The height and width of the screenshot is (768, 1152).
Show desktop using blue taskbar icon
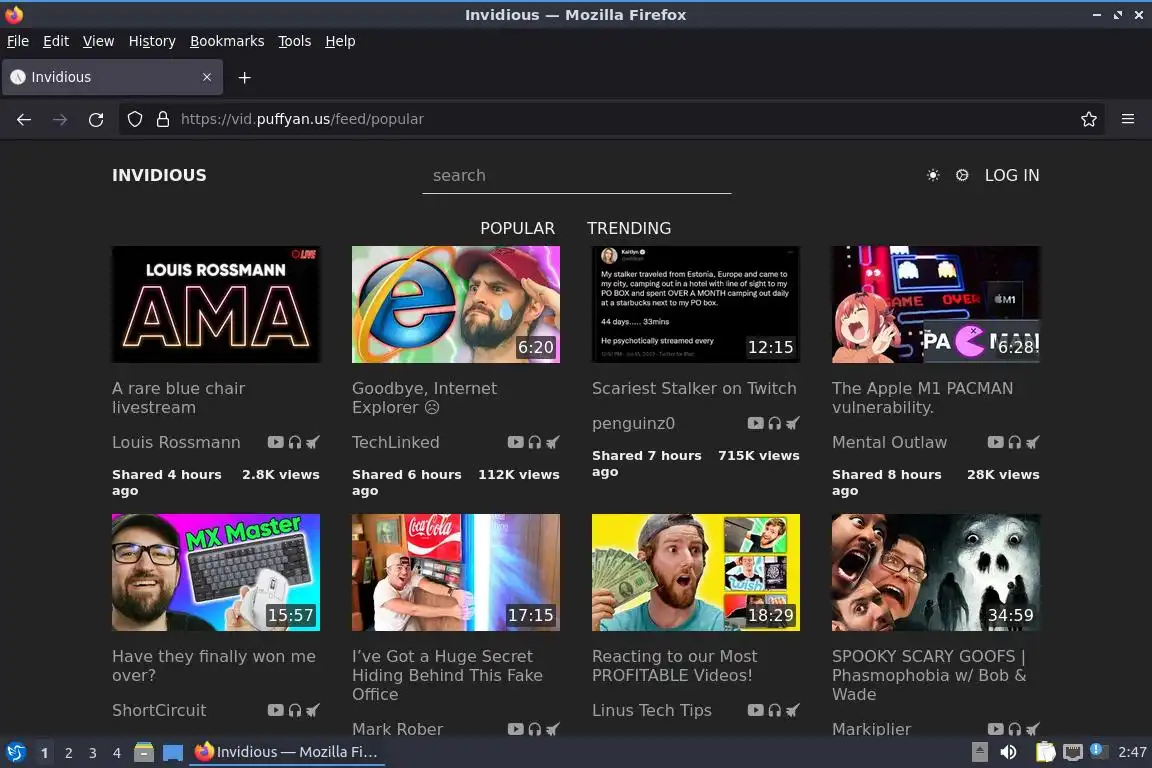pos(173,752)
